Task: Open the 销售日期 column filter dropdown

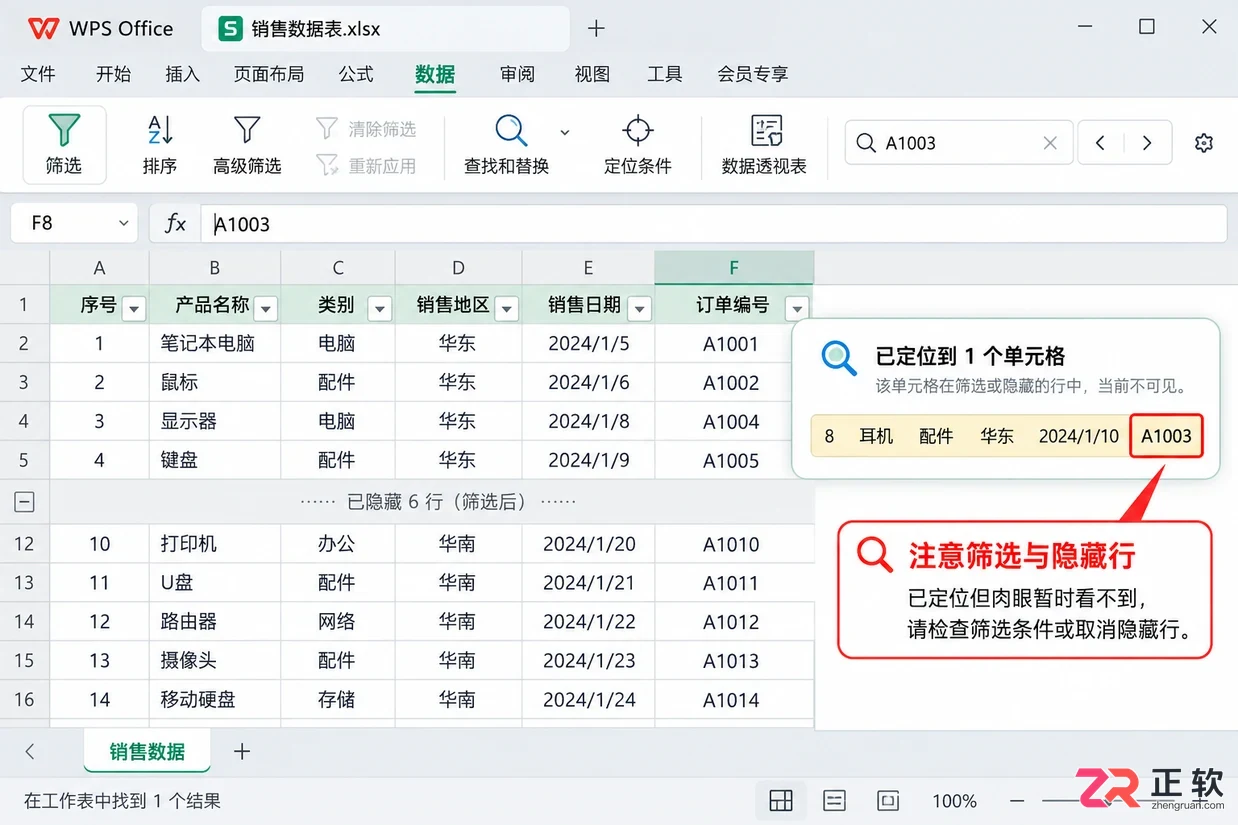Action: click(x=639, y=308)
